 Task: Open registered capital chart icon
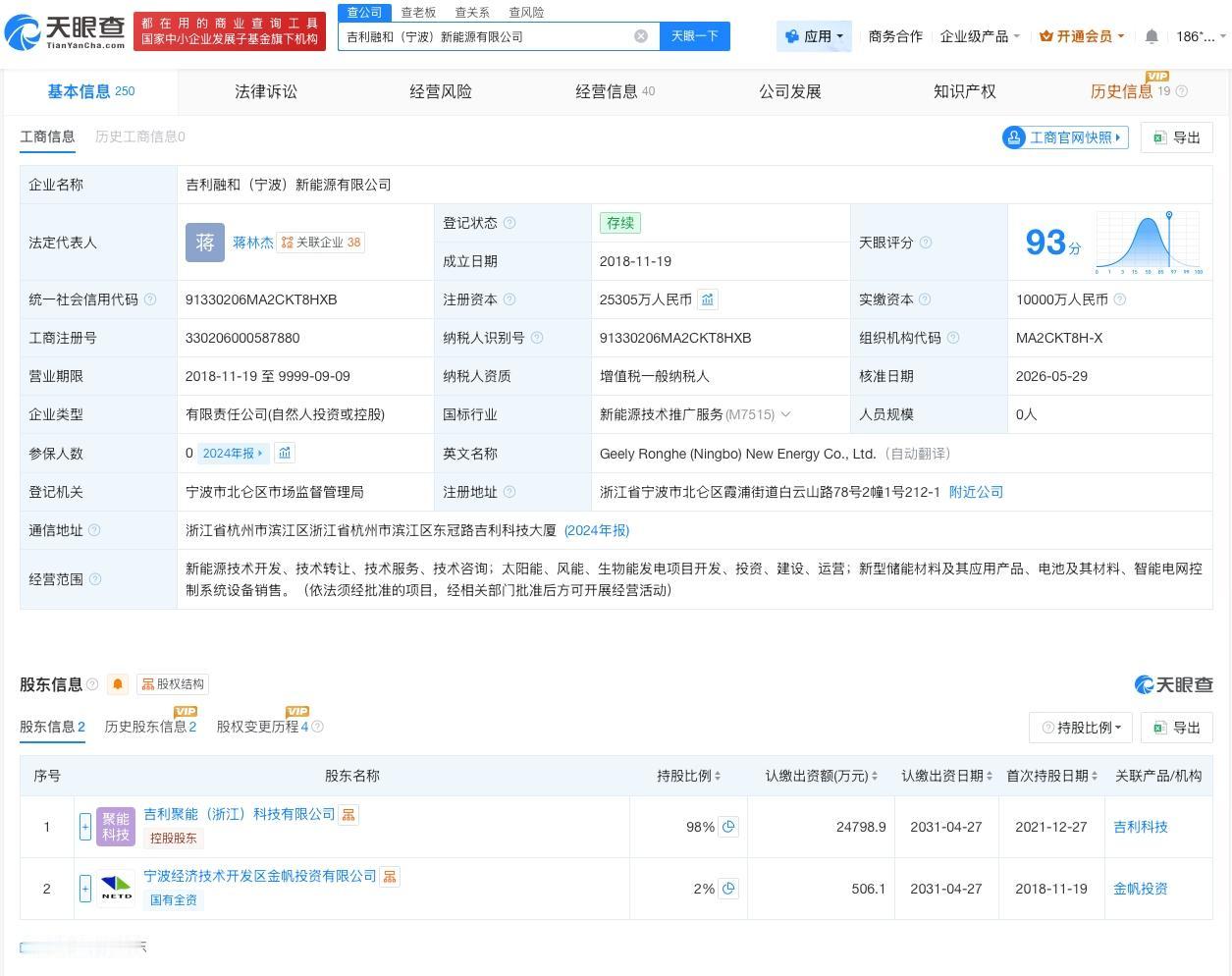click(x=708, y=299)
